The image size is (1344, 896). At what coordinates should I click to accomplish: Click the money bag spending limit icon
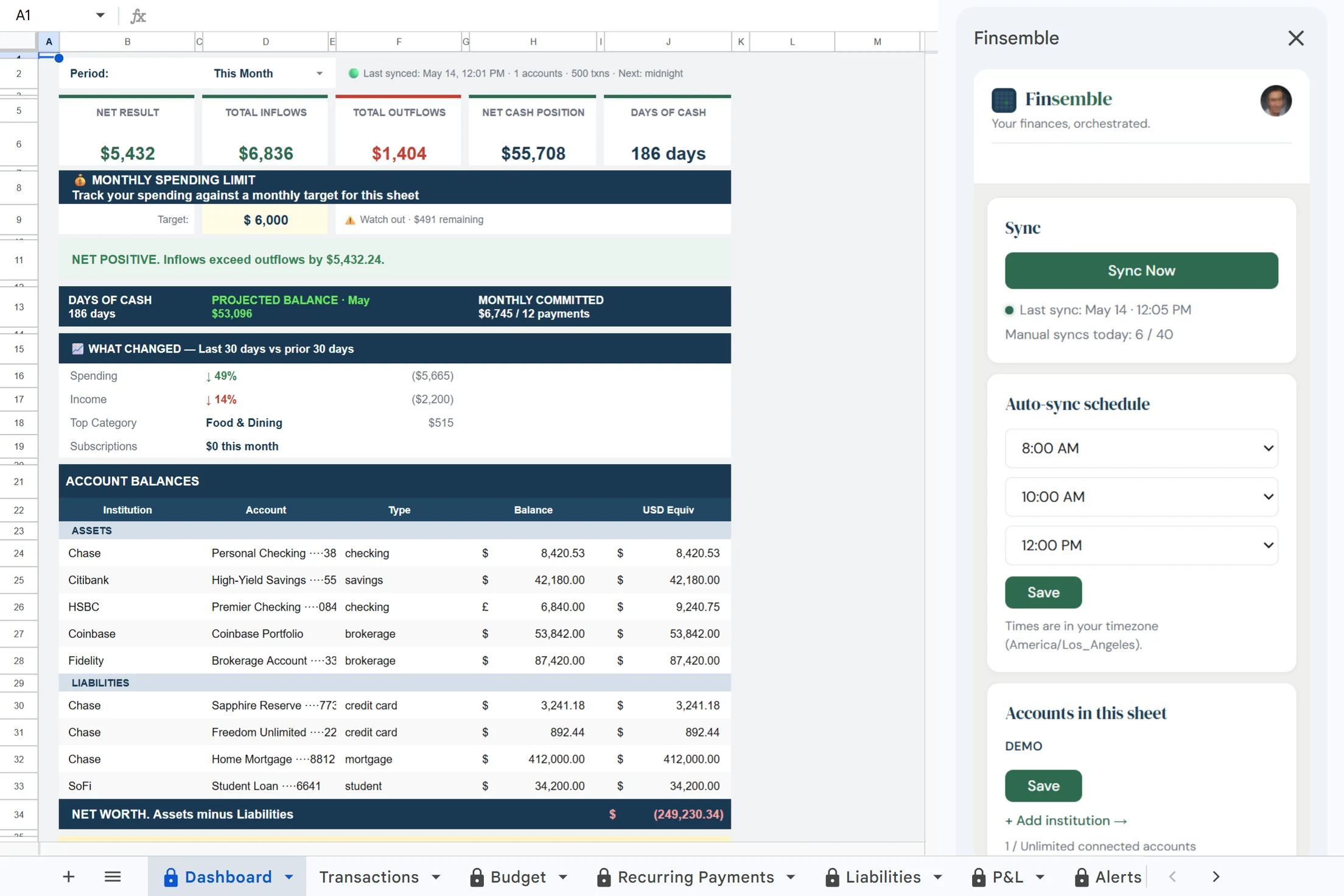pos(80,180)
